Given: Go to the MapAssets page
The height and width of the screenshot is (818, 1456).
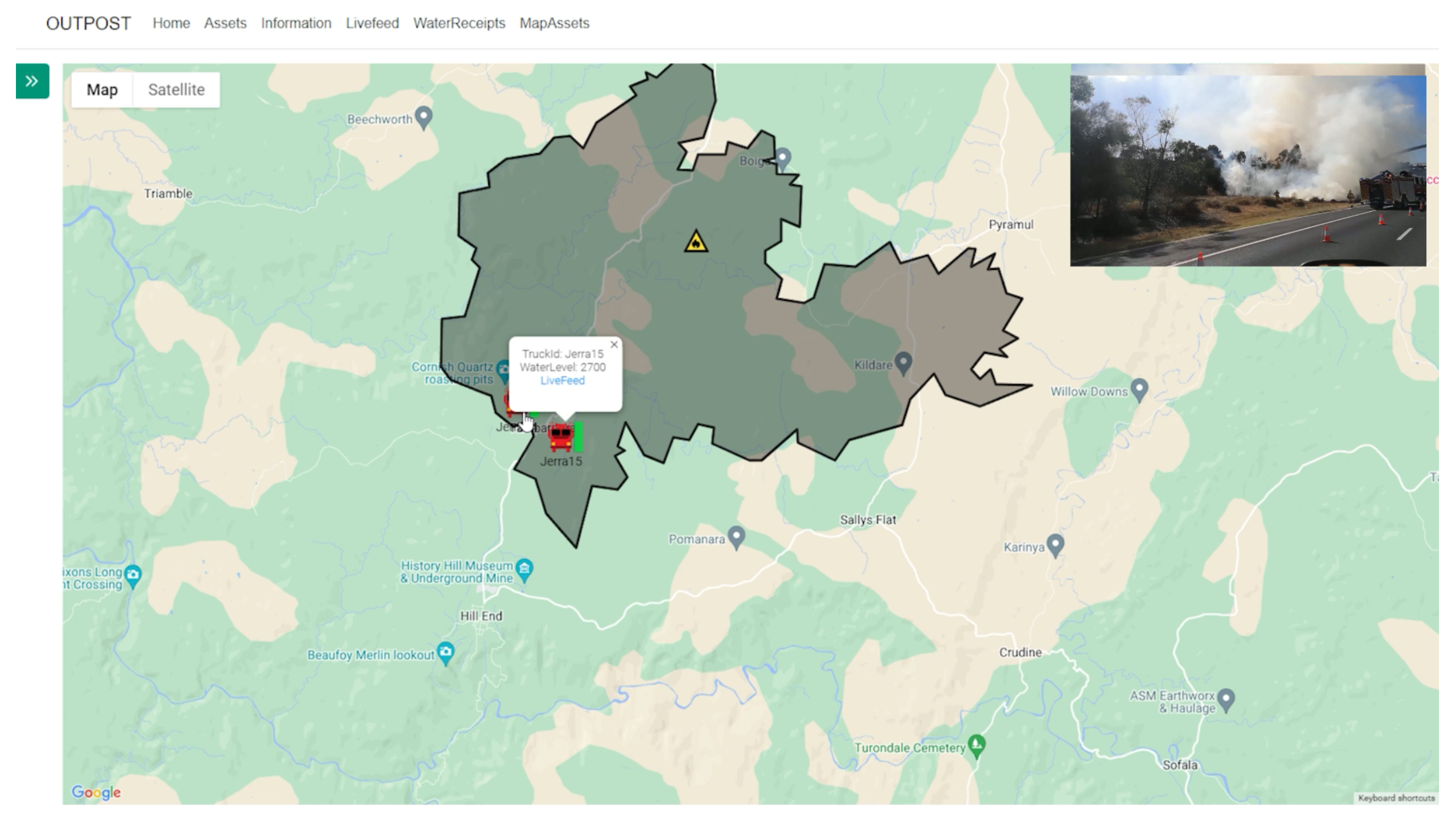Looking at the screenshot, I should click(554, 23).
